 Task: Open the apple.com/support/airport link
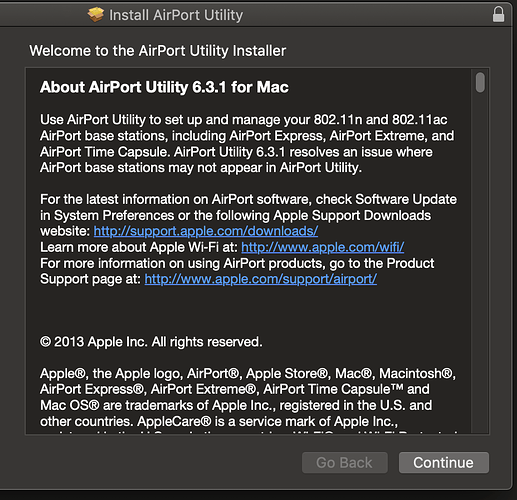261,279
